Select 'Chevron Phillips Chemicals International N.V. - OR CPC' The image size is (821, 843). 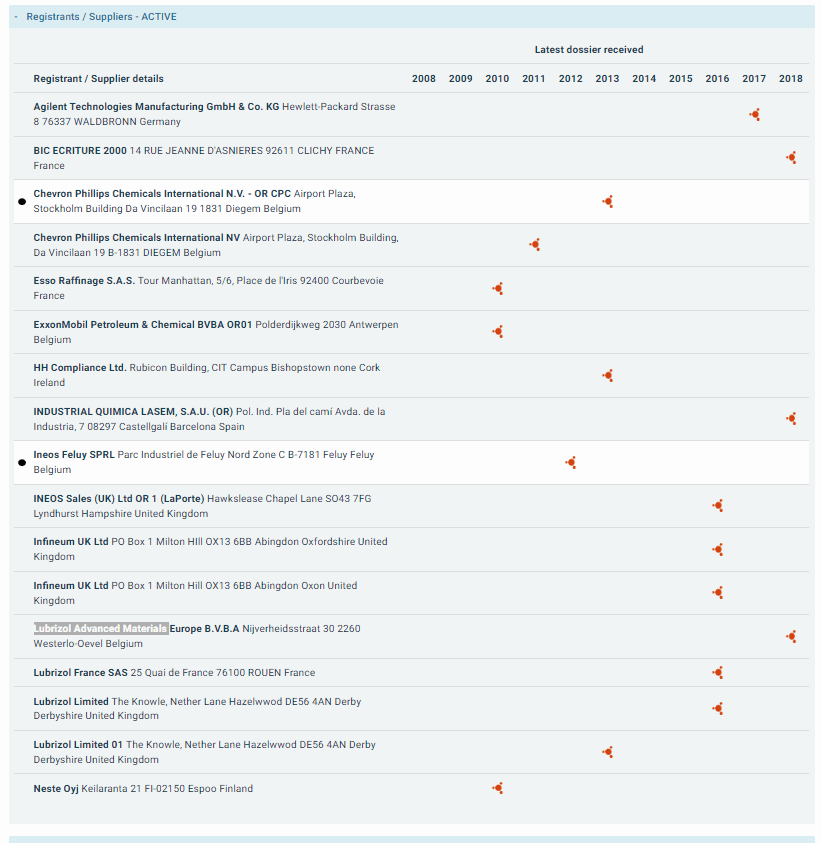(162, 194)
